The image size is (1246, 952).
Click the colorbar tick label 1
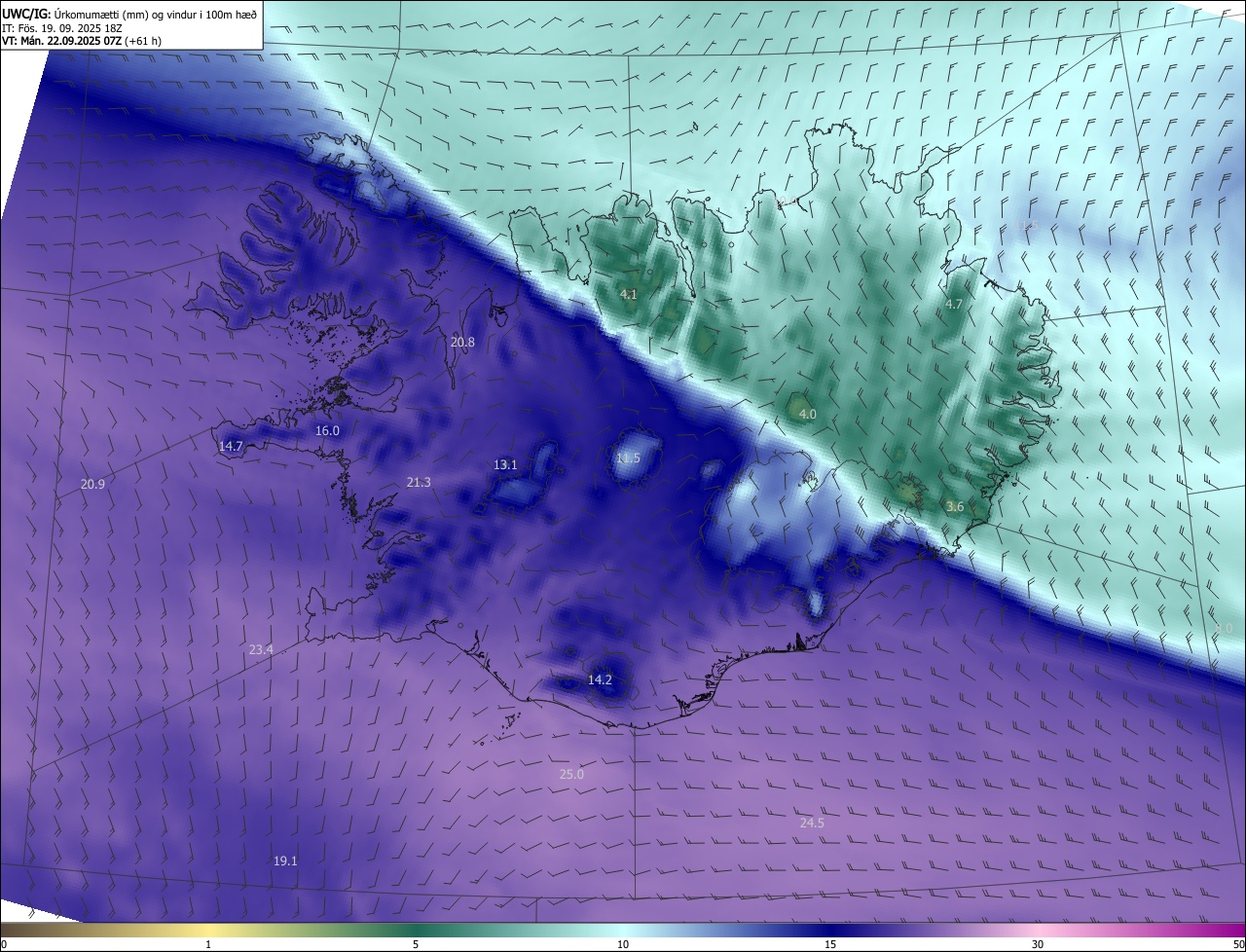[208, 944]
